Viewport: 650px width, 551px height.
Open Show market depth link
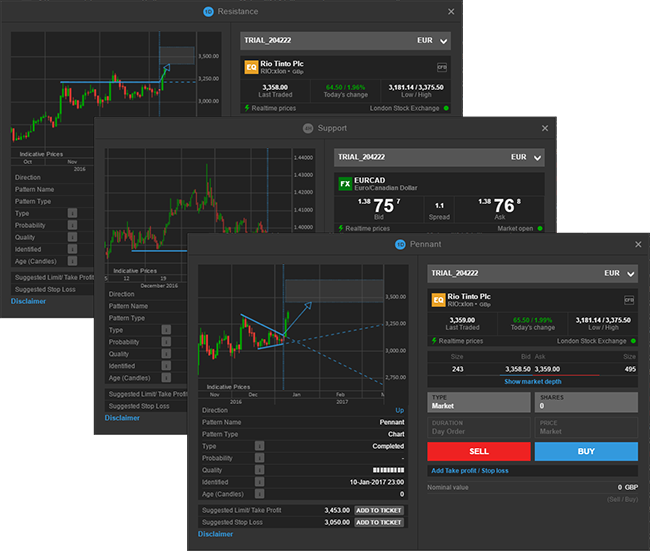(532, 382)
